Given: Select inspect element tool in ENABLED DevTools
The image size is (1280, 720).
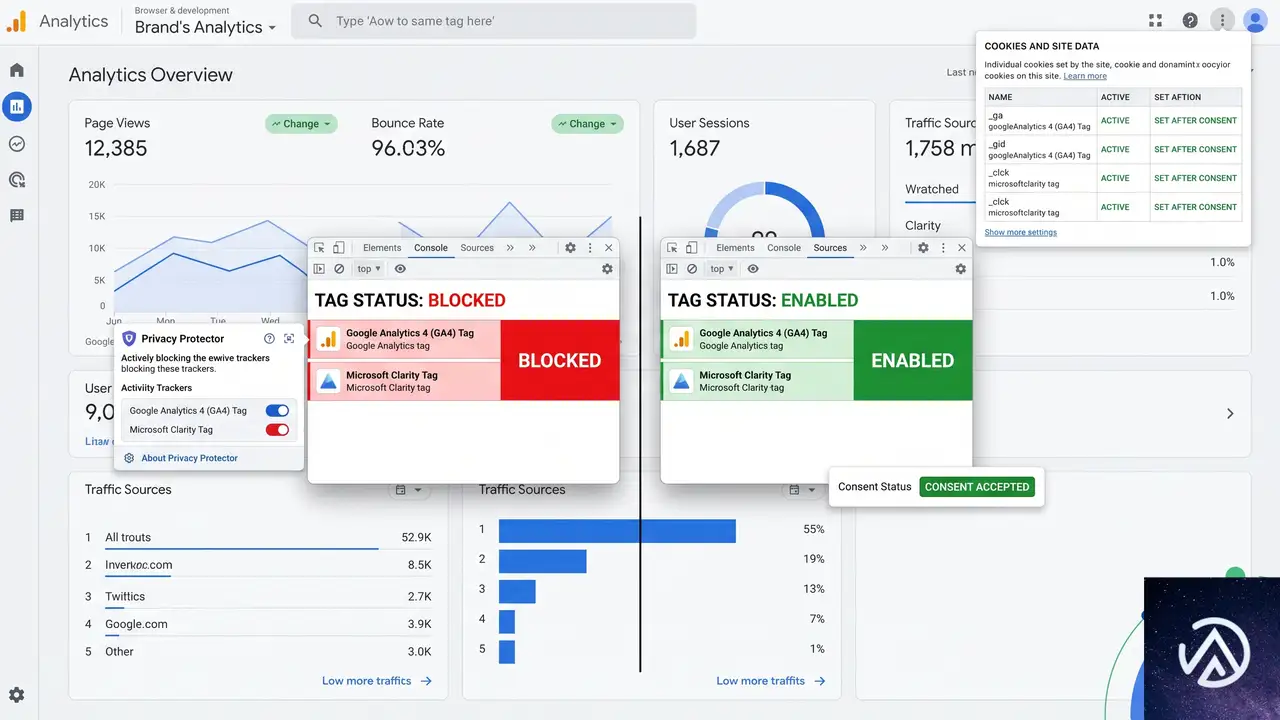Looking at the screenshot, I should (672, 248).
